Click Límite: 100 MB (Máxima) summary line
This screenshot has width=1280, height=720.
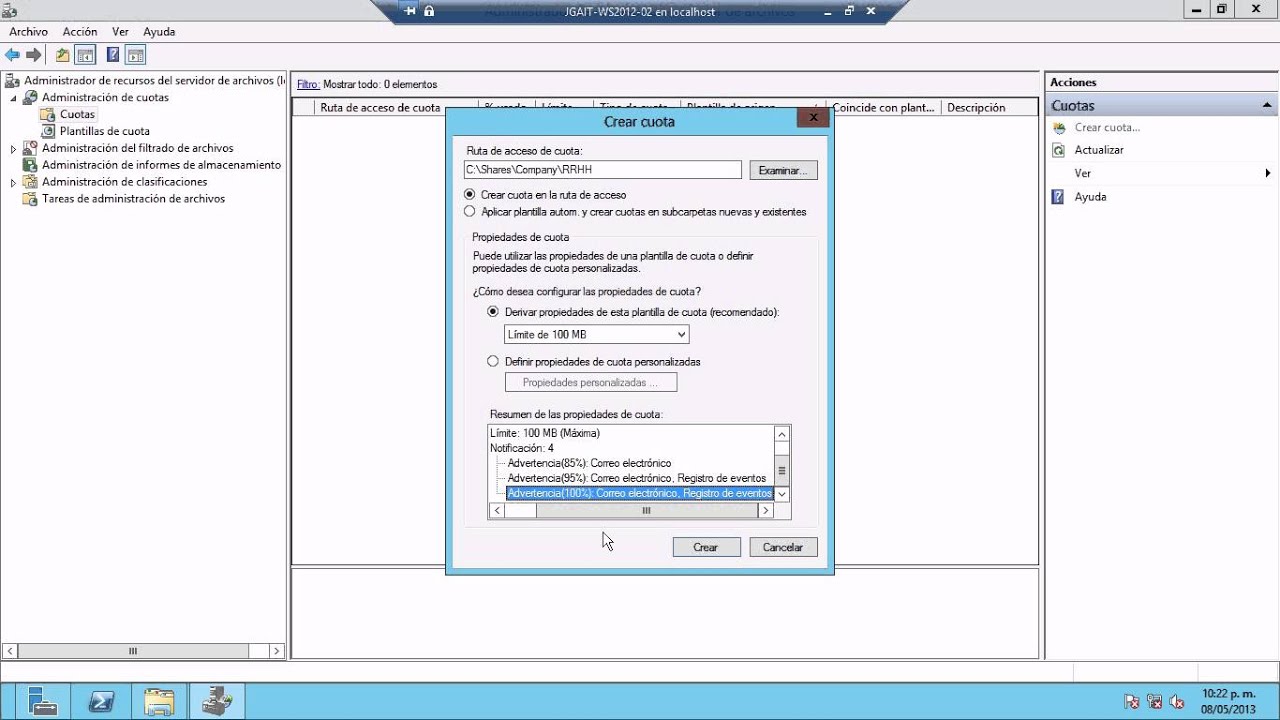click(x=545, y=433)
